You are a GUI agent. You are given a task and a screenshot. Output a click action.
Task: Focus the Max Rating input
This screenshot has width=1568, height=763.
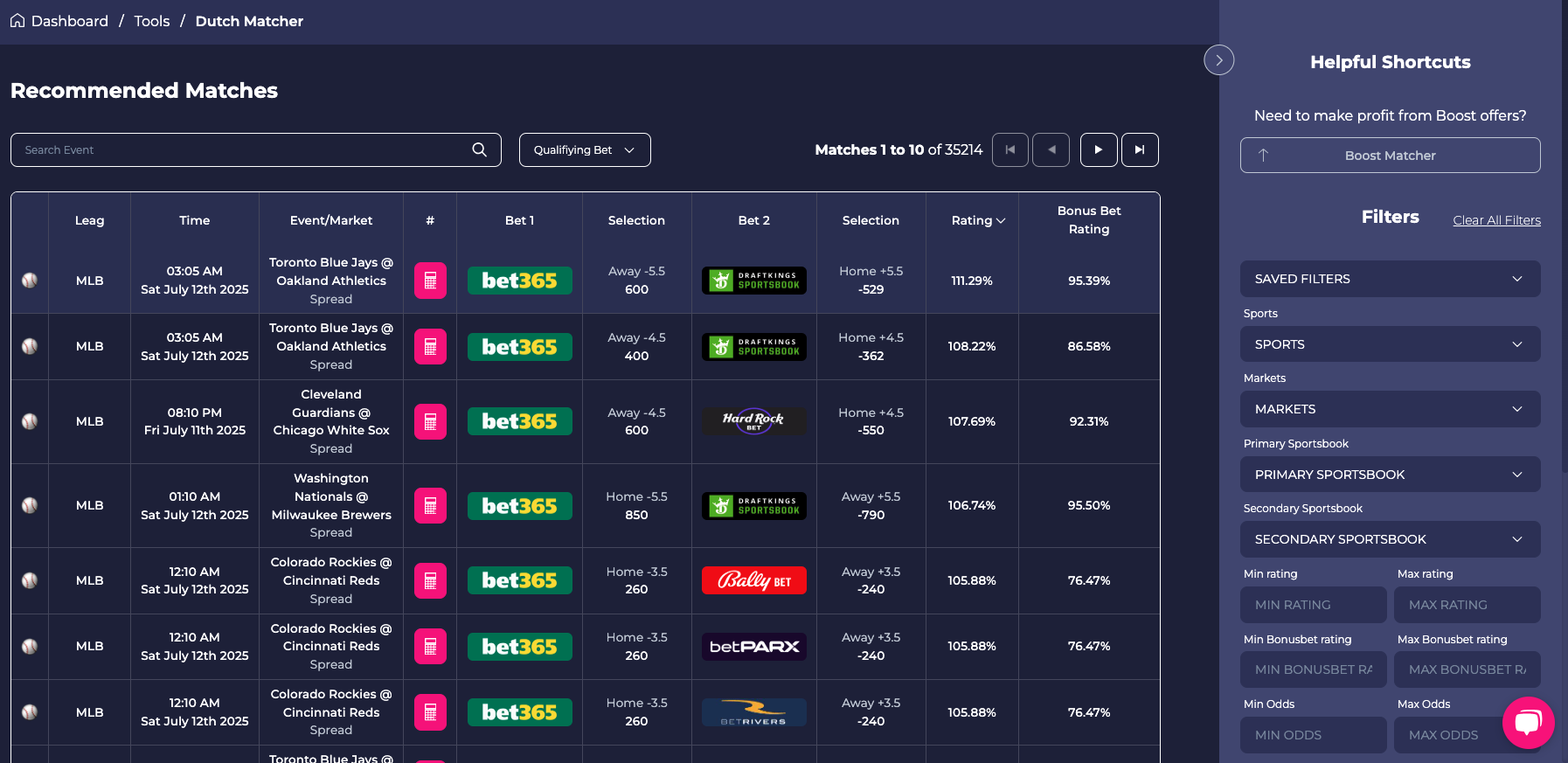tap(1467, 605)
